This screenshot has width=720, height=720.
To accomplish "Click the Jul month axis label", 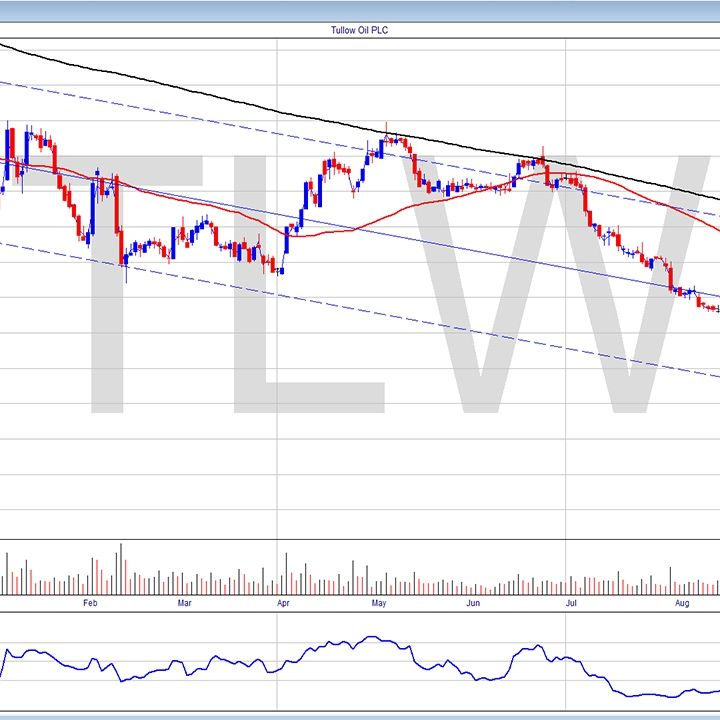I will point(570,604).
